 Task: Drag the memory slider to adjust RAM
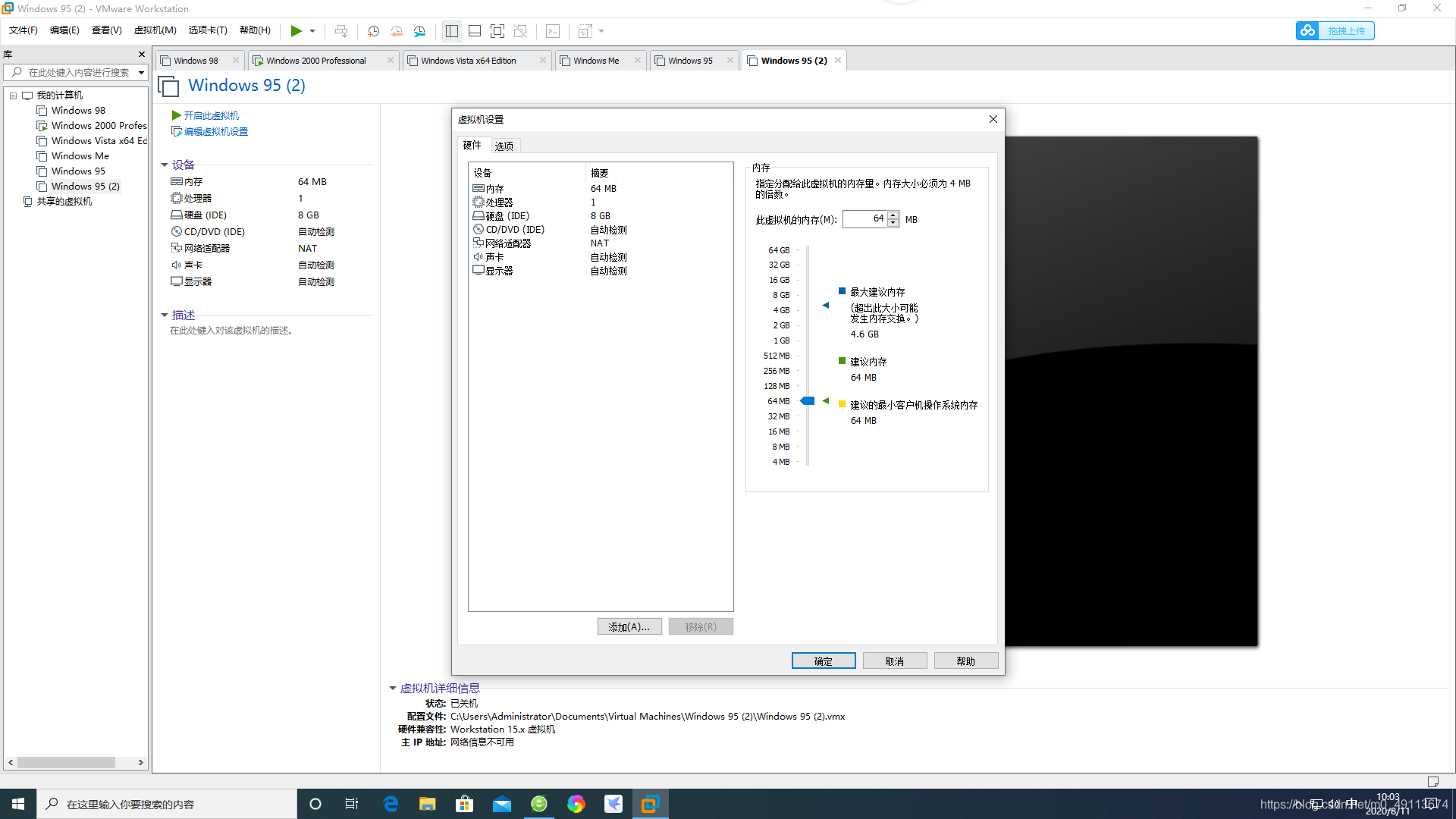(806, 401)
